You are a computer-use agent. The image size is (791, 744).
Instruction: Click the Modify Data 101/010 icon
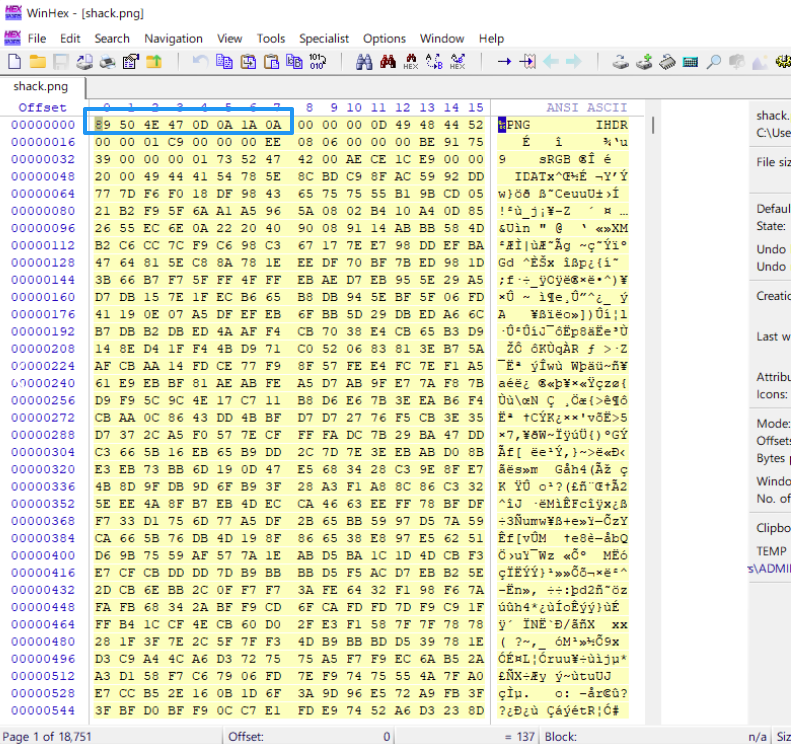pos(317,62)
